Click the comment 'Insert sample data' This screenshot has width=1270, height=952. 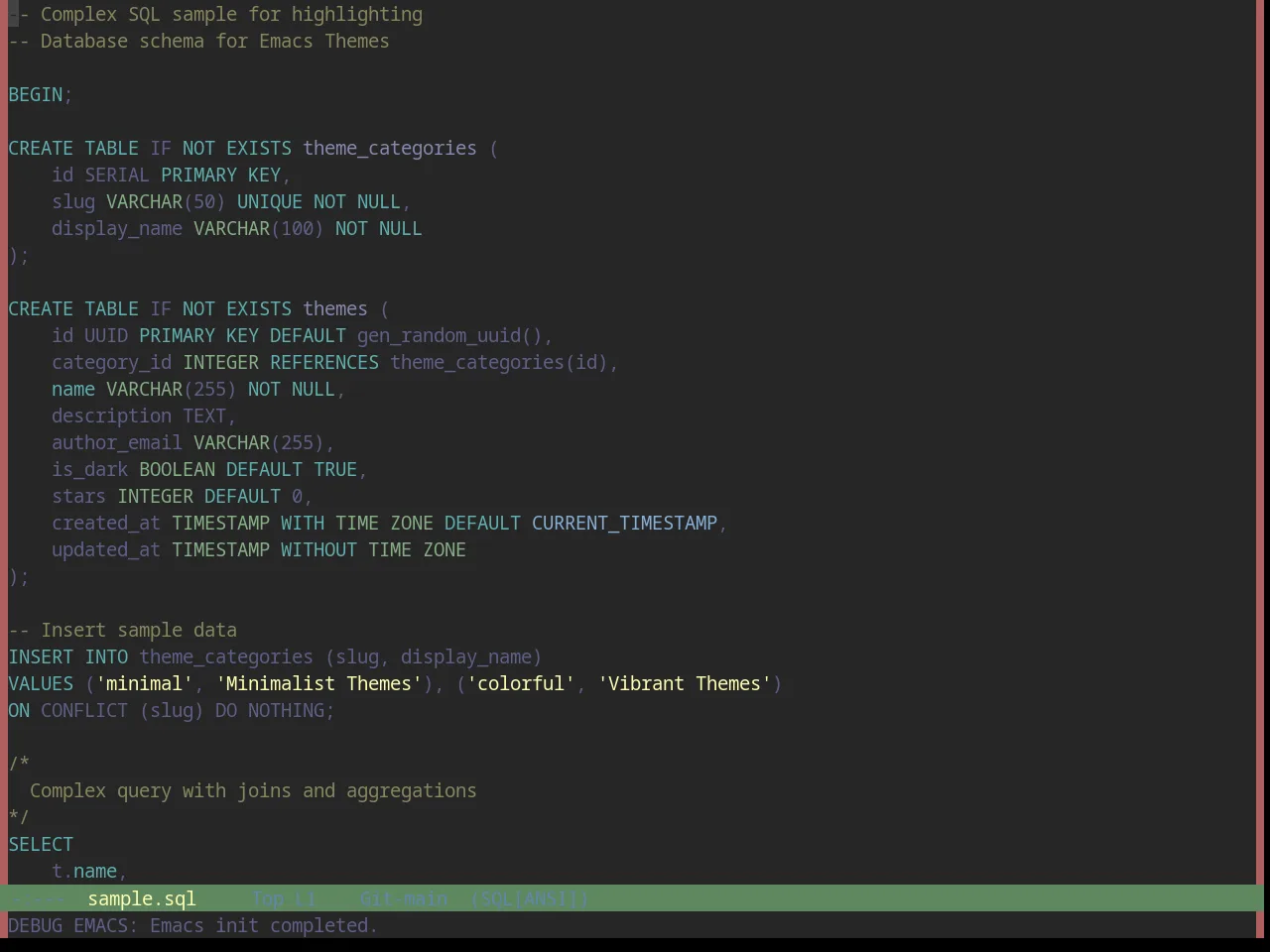coord(139,631)
